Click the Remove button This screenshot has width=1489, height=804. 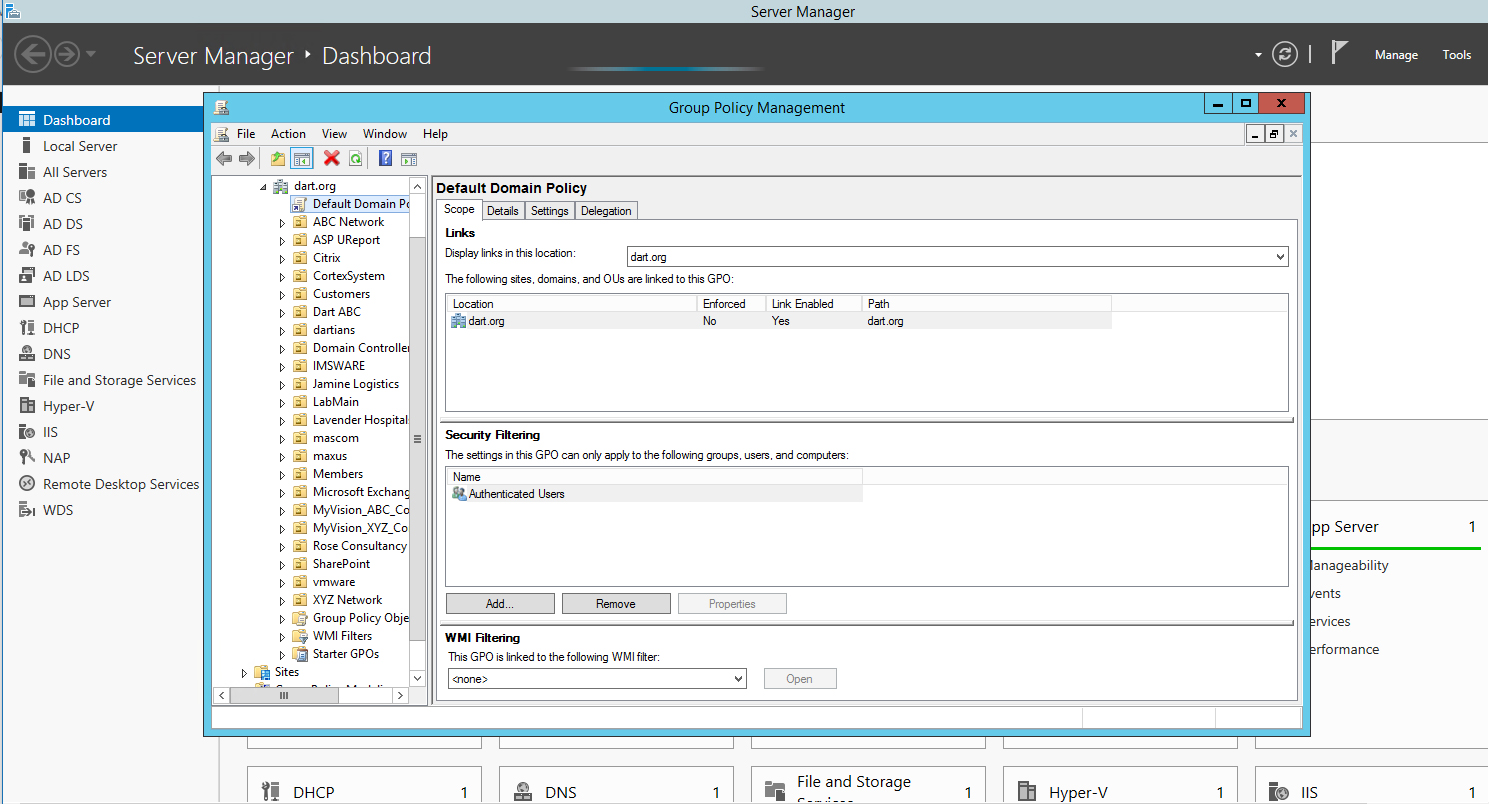pos(616,604)
